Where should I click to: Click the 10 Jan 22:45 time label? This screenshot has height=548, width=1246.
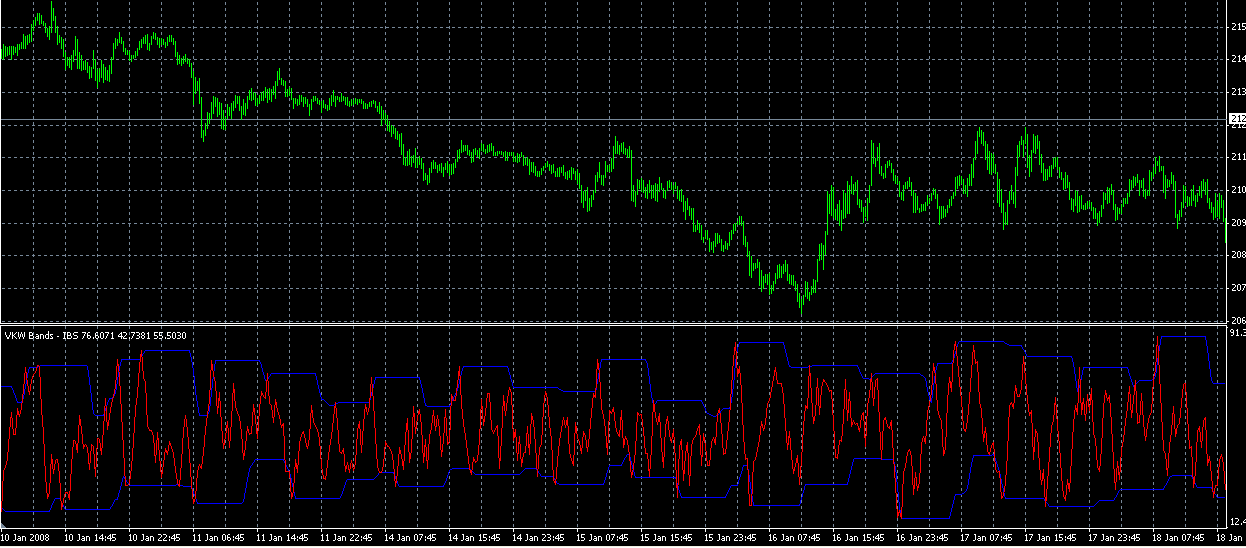point(155,538)
